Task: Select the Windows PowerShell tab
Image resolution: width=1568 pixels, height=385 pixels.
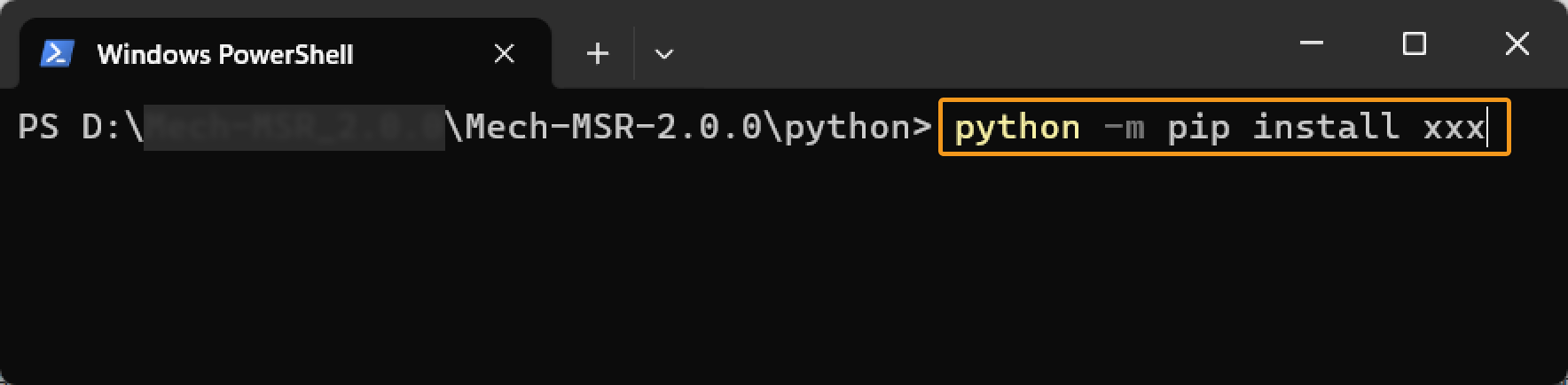Action: click(x=225, y=54)
